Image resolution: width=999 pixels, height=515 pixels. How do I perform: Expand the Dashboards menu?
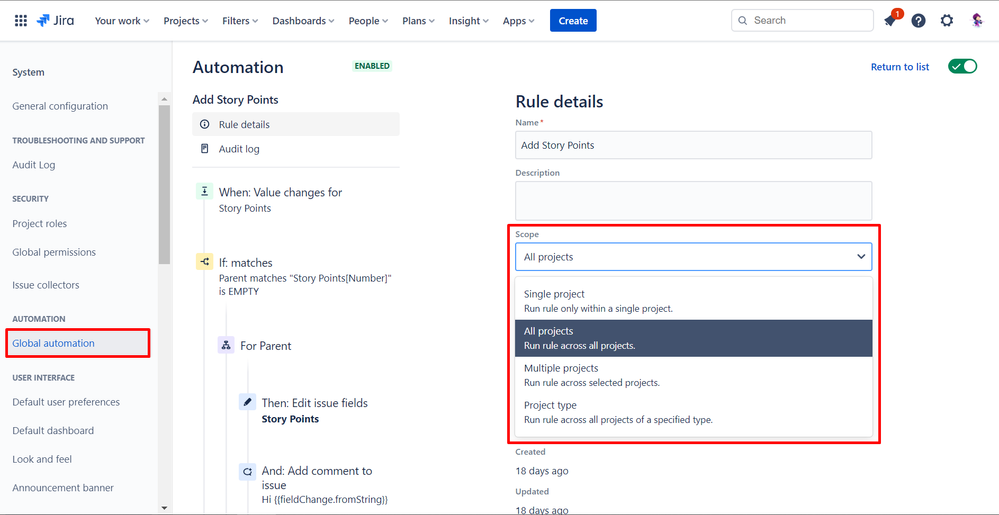tap(303, 20)
